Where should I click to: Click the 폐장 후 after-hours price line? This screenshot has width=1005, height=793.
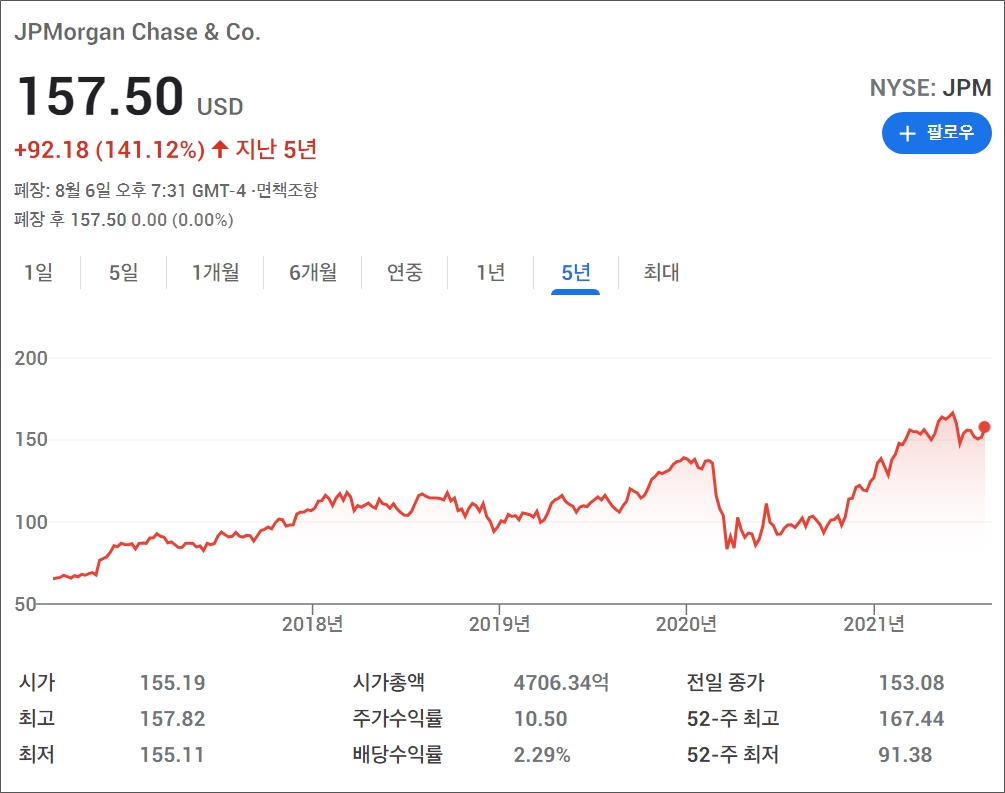click(x=124, y=220)
